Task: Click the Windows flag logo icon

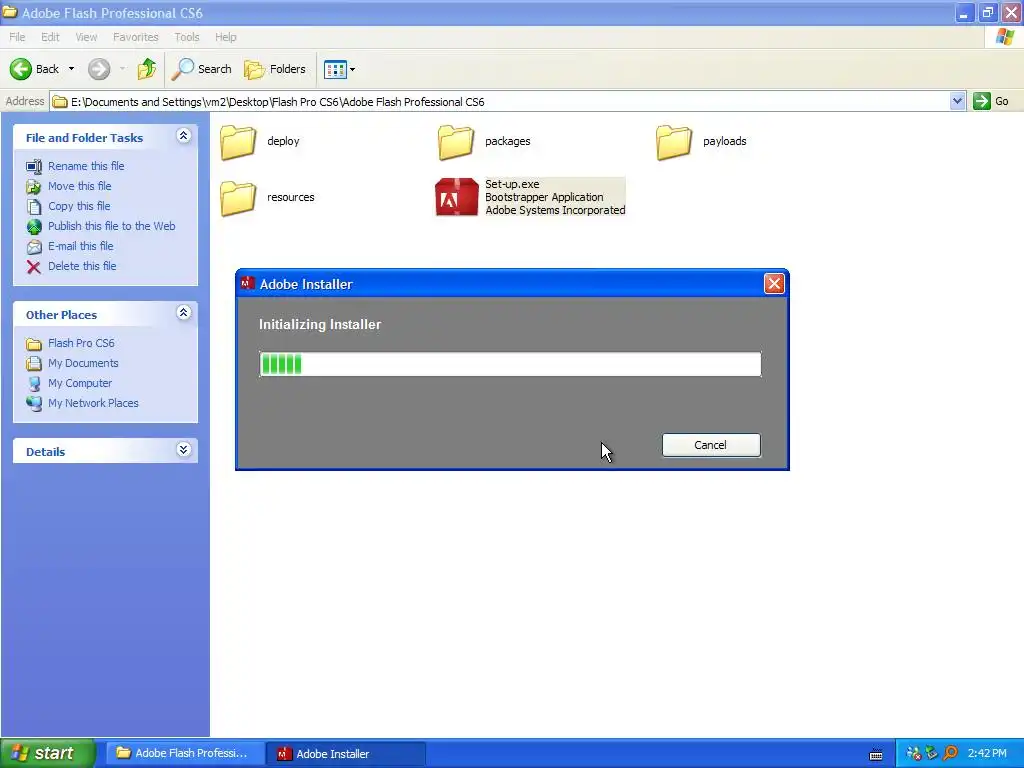Action: click(1005, 37)
